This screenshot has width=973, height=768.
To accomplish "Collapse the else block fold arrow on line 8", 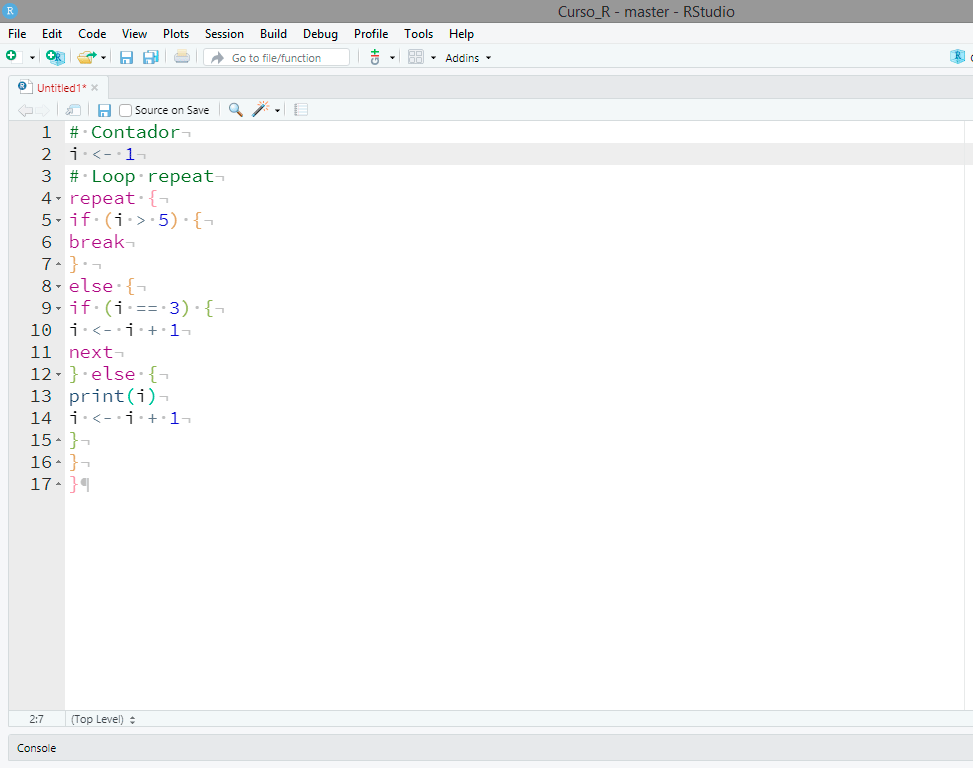I will [59, 287].
